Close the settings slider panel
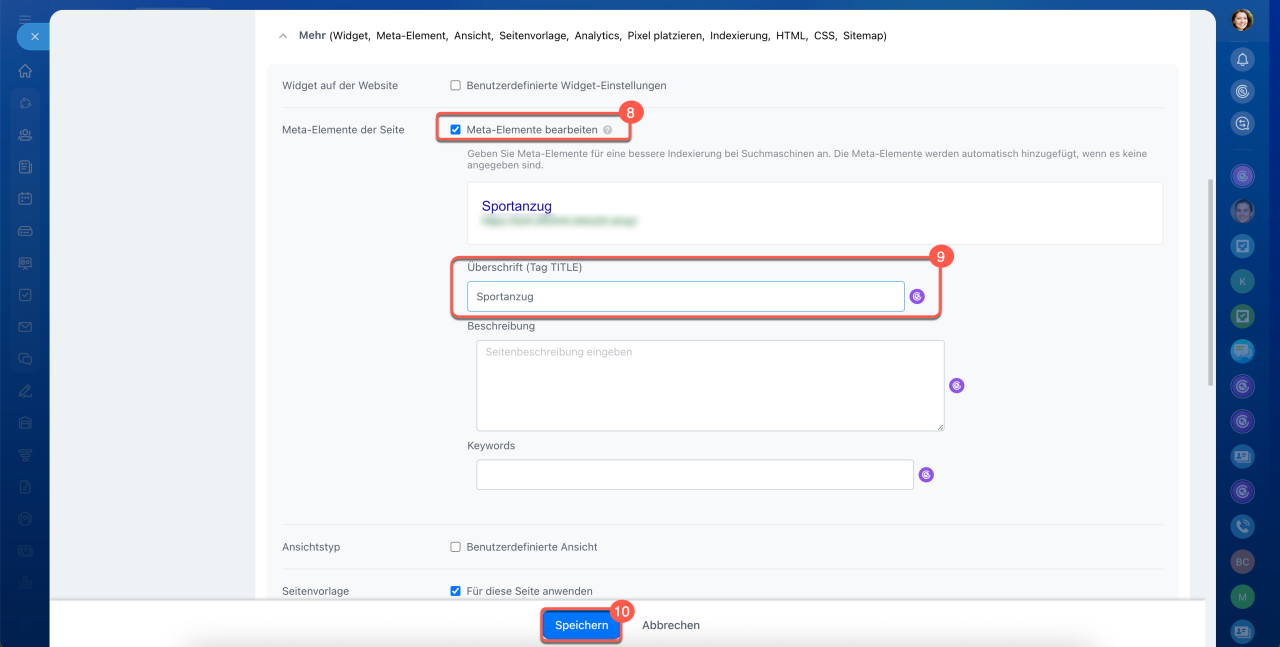Viewport: 1280px width, 647px height. pos(34,36)
